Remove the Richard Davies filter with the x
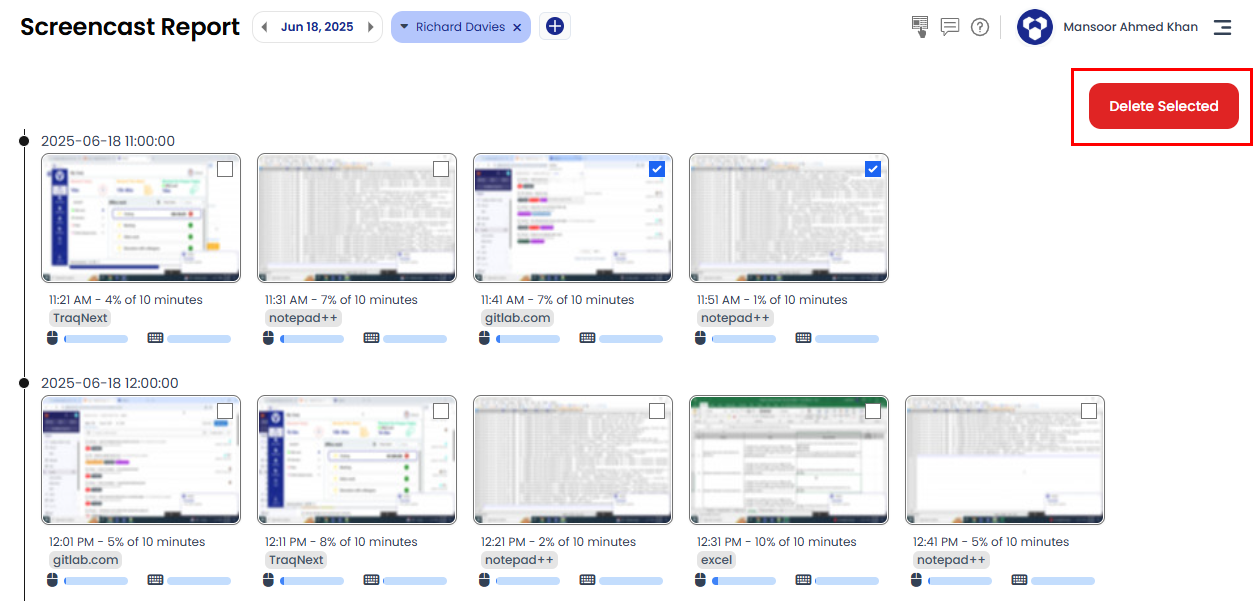The height and width of the screenshot is (601, 1254). point(516,26)
